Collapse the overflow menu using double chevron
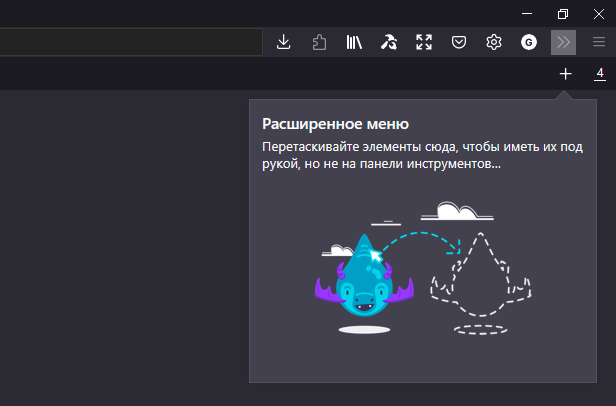The image size is (616, 406). tap(563, 42)
